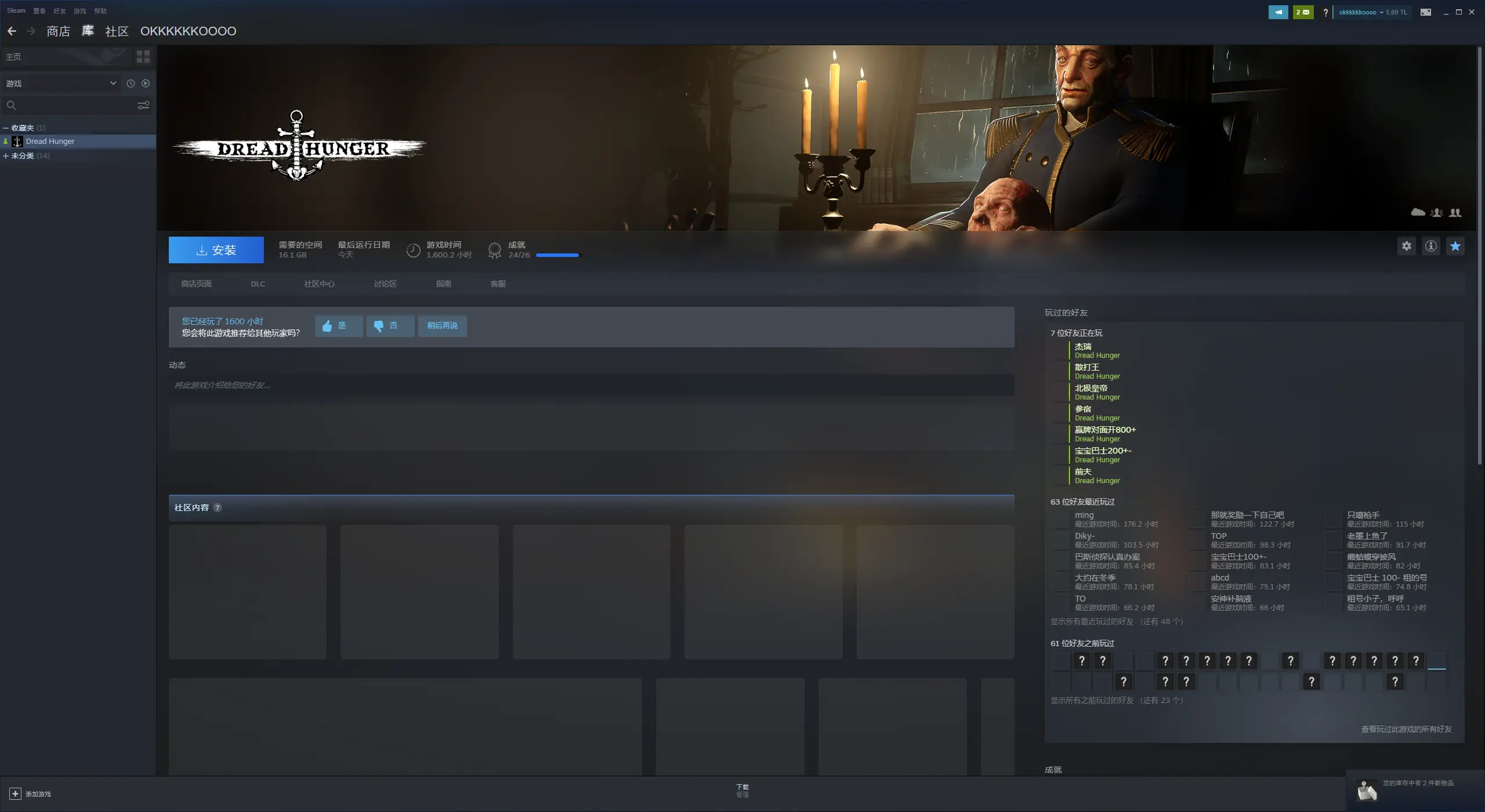Show game info icon

(1431, 246)
